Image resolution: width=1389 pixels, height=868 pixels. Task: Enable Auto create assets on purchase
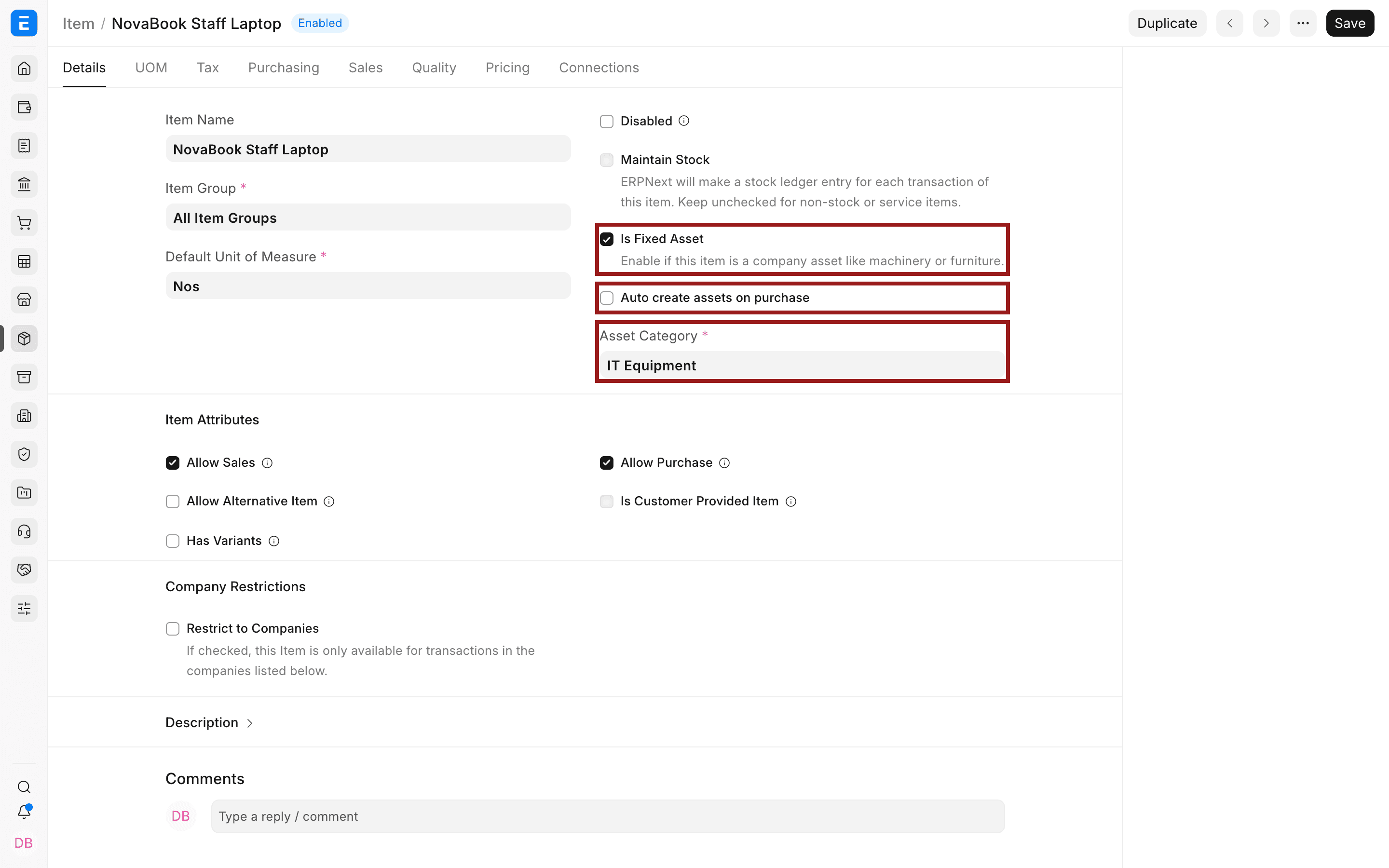[x=607, y=298]
